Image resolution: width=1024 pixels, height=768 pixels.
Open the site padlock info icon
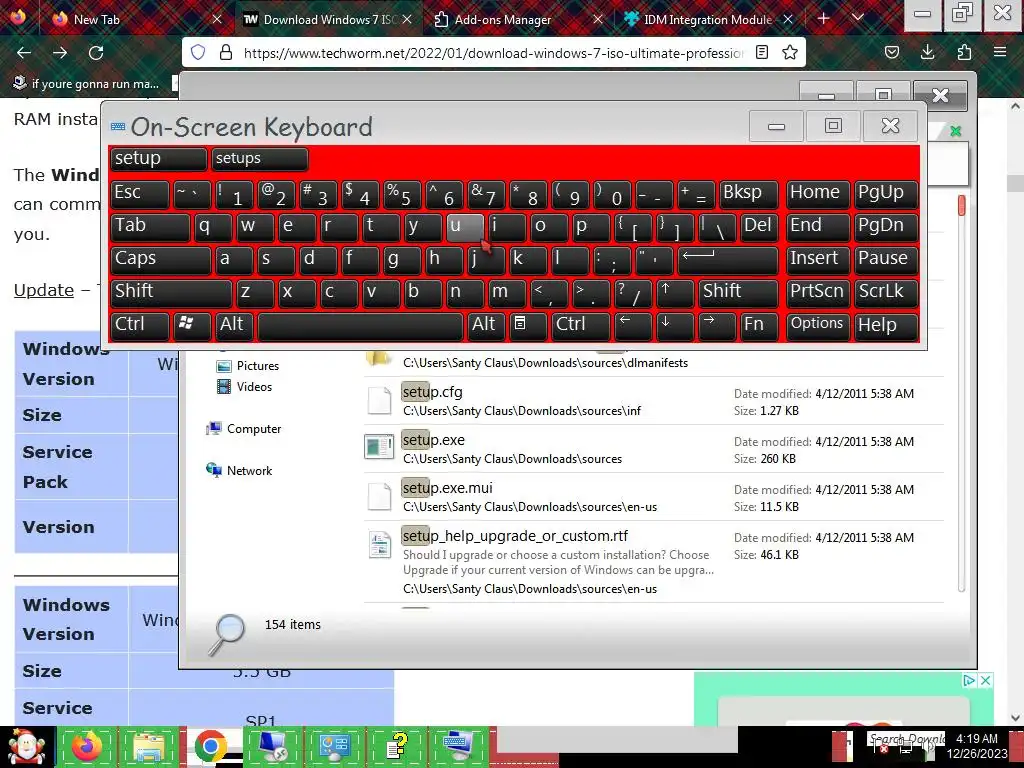226,53
